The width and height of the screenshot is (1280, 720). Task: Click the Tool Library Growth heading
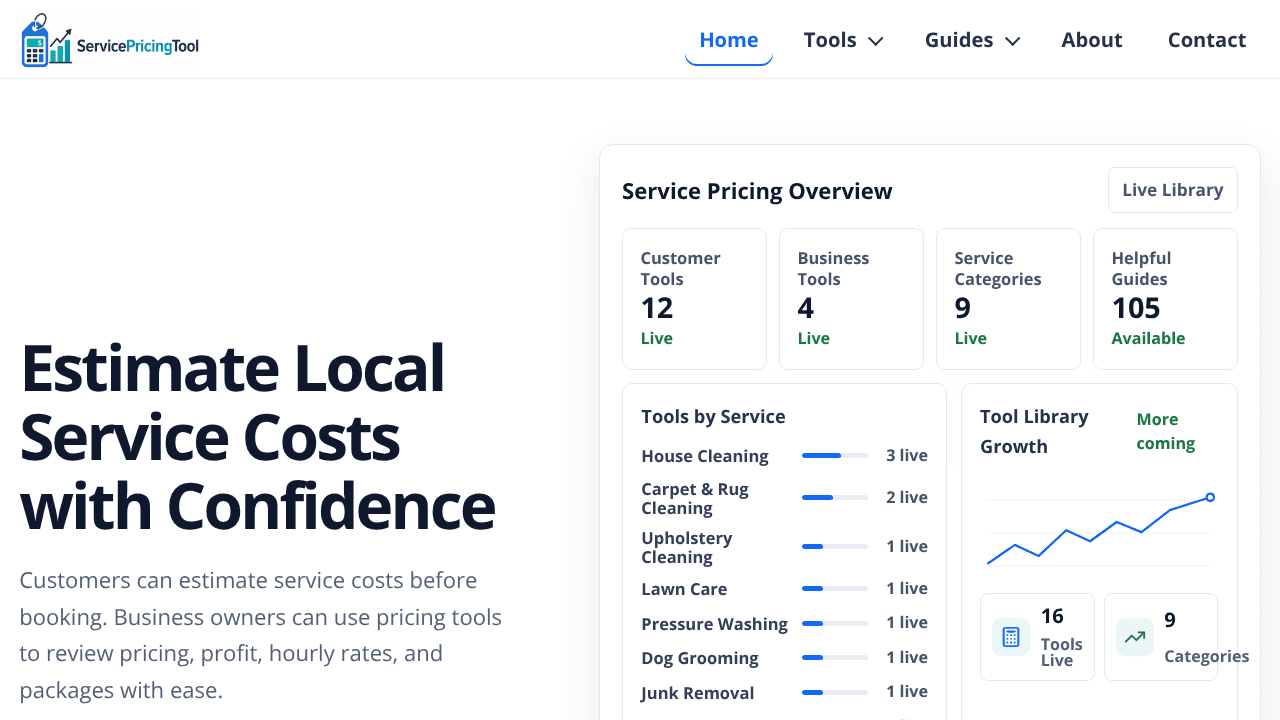pyautogui.click(x=1034, y=432)
